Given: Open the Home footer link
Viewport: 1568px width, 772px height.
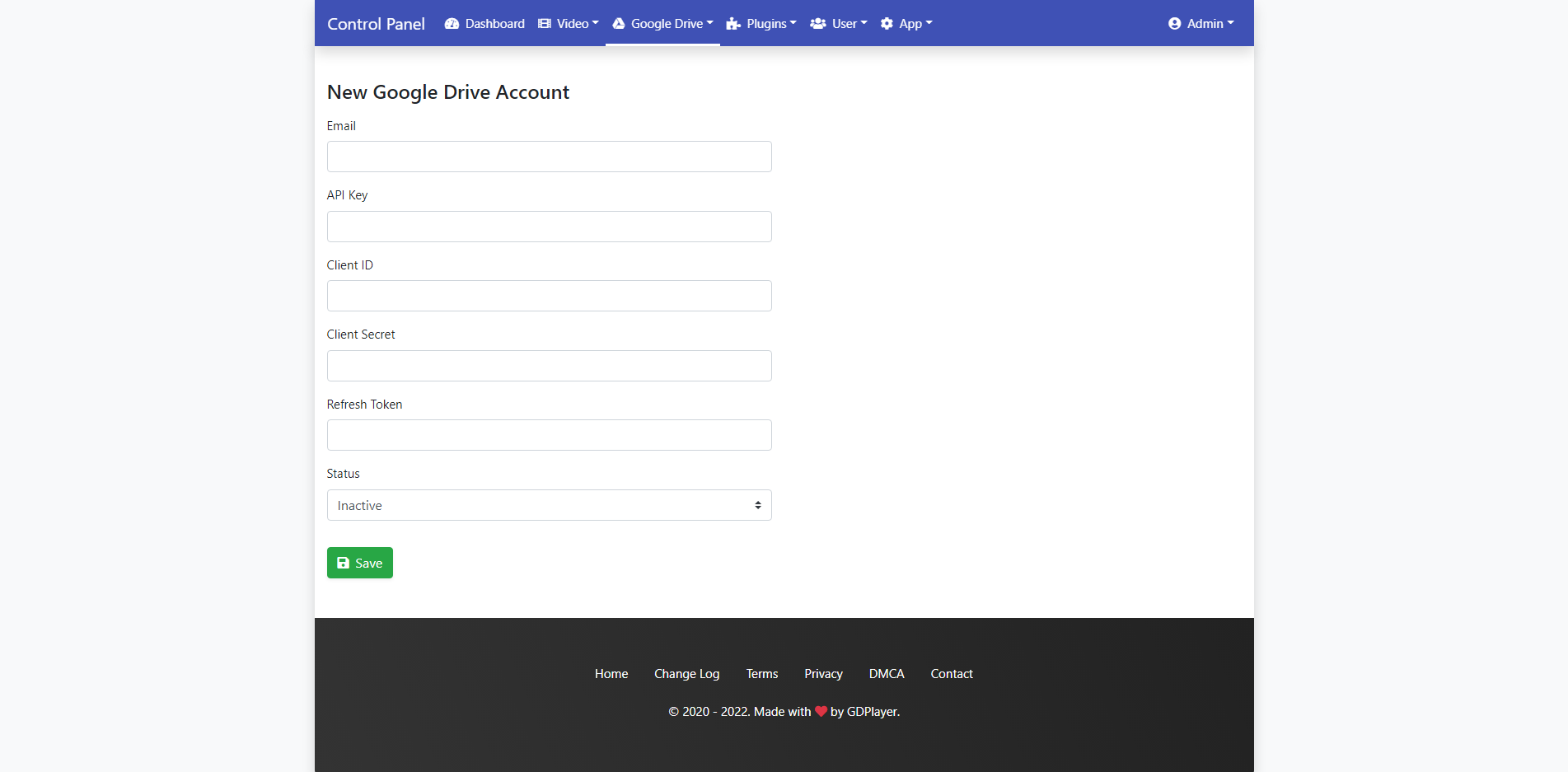Looking at the screenshot, I should (x=611, y=674).
